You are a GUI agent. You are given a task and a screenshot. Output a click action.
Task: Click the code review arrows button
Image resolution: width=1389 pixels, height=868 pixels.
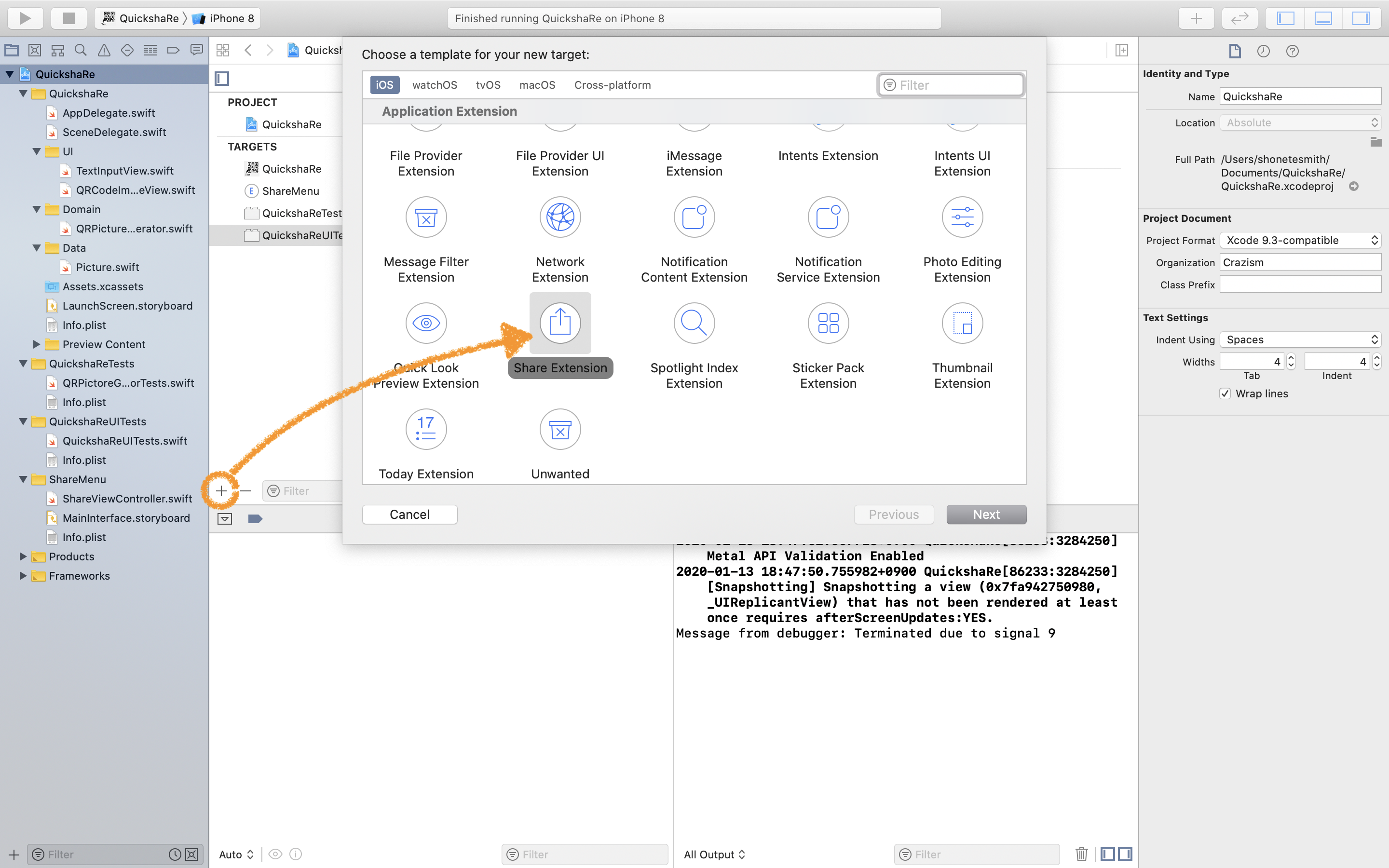tap(1239, 18)
